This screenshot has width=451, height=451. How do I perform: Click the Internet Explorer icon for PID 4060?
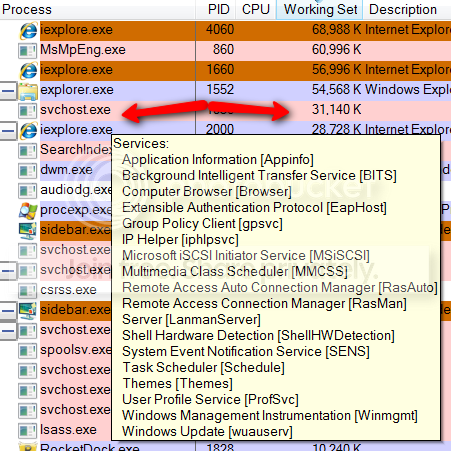(28, 30)
